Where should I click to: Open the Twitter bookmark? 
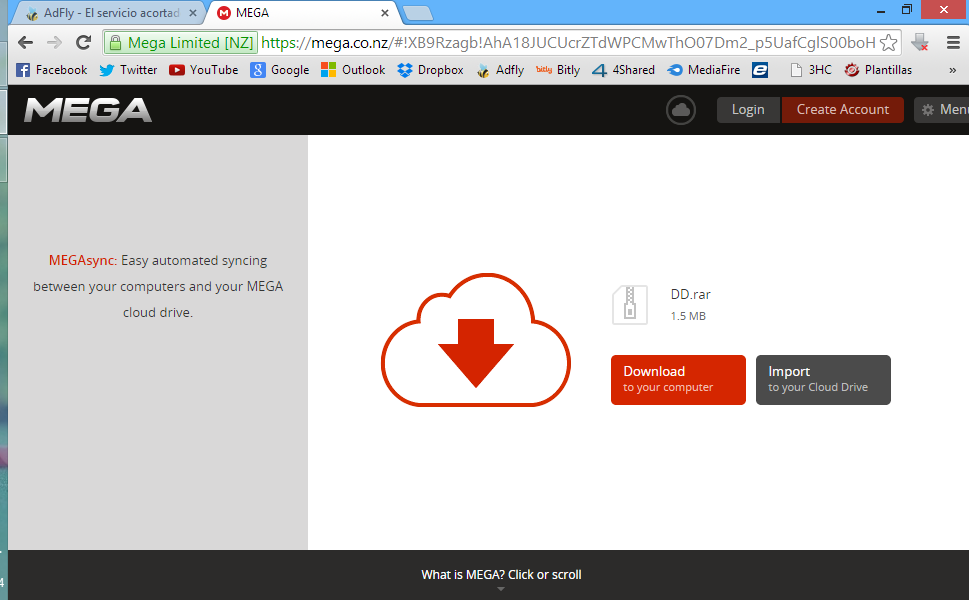[x=129, y=70]
